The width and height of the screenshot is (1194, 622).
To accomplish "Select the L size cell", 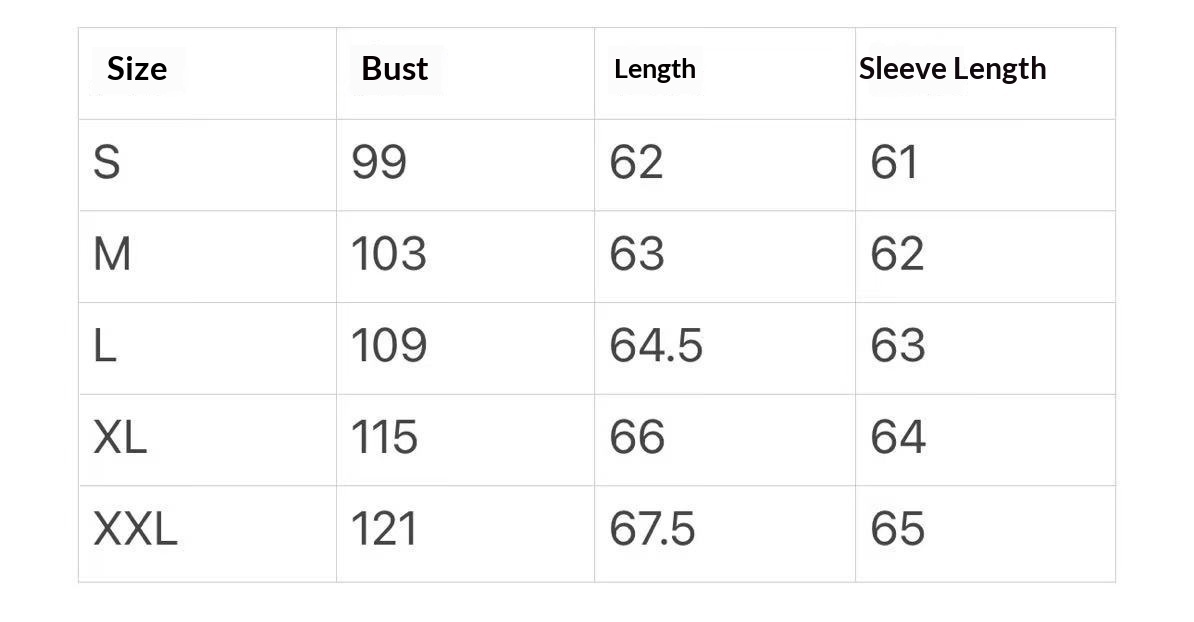I will tap(105, 347).
